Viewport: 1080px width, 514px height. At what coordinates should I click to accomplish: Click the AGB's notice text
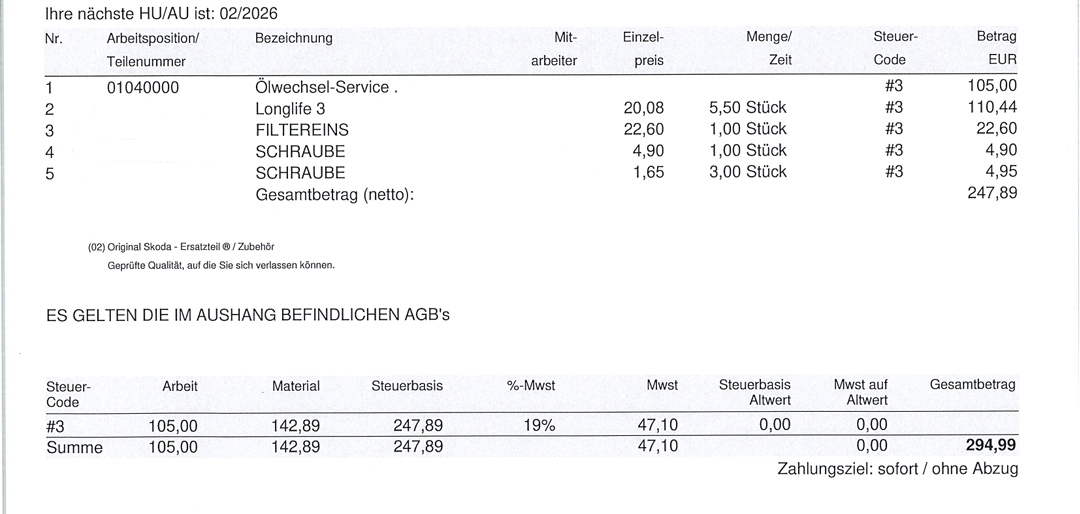[x=249, y=315]
